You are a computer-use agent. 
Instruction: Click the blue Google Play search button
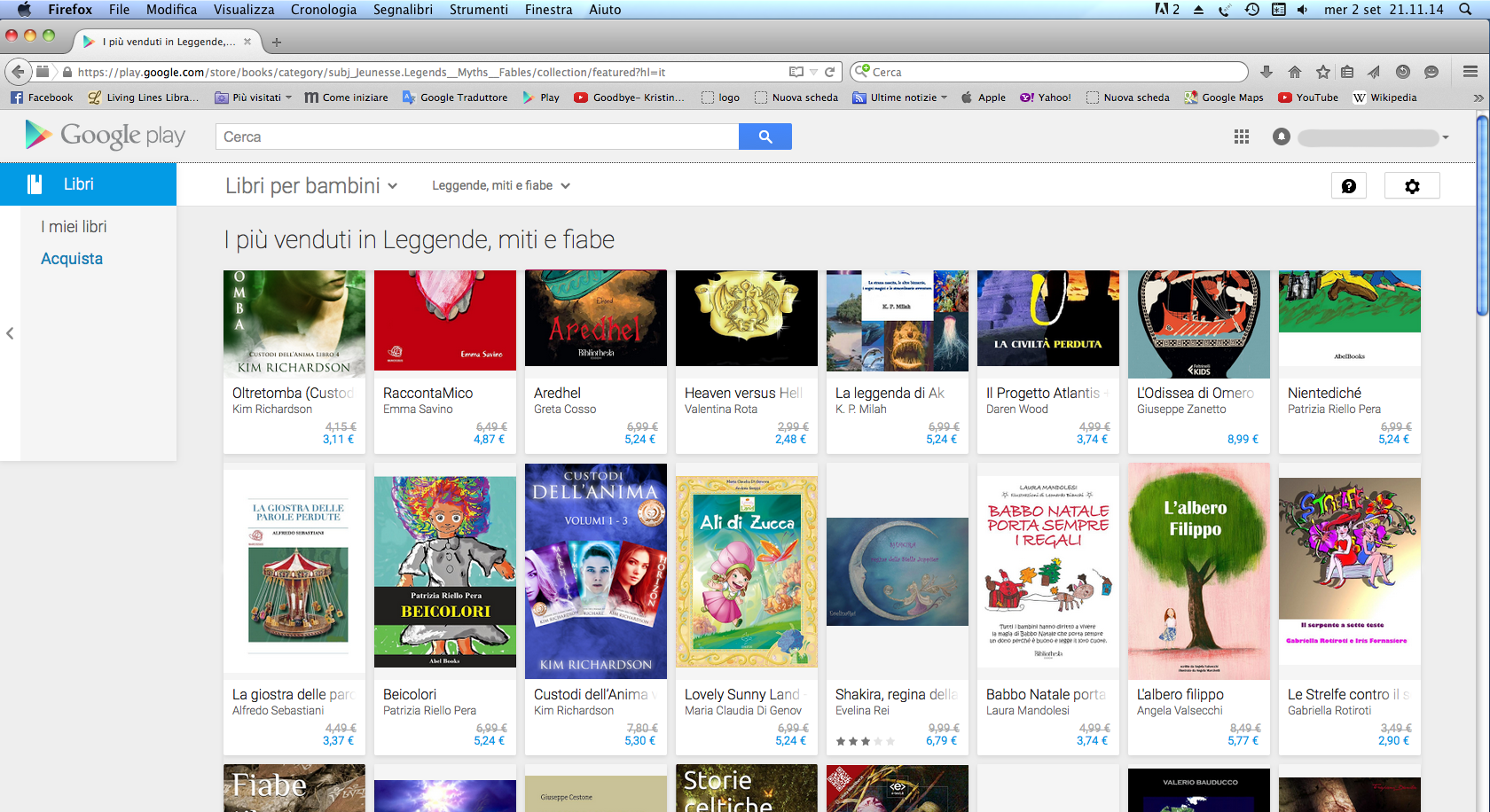tap(765, 137)
